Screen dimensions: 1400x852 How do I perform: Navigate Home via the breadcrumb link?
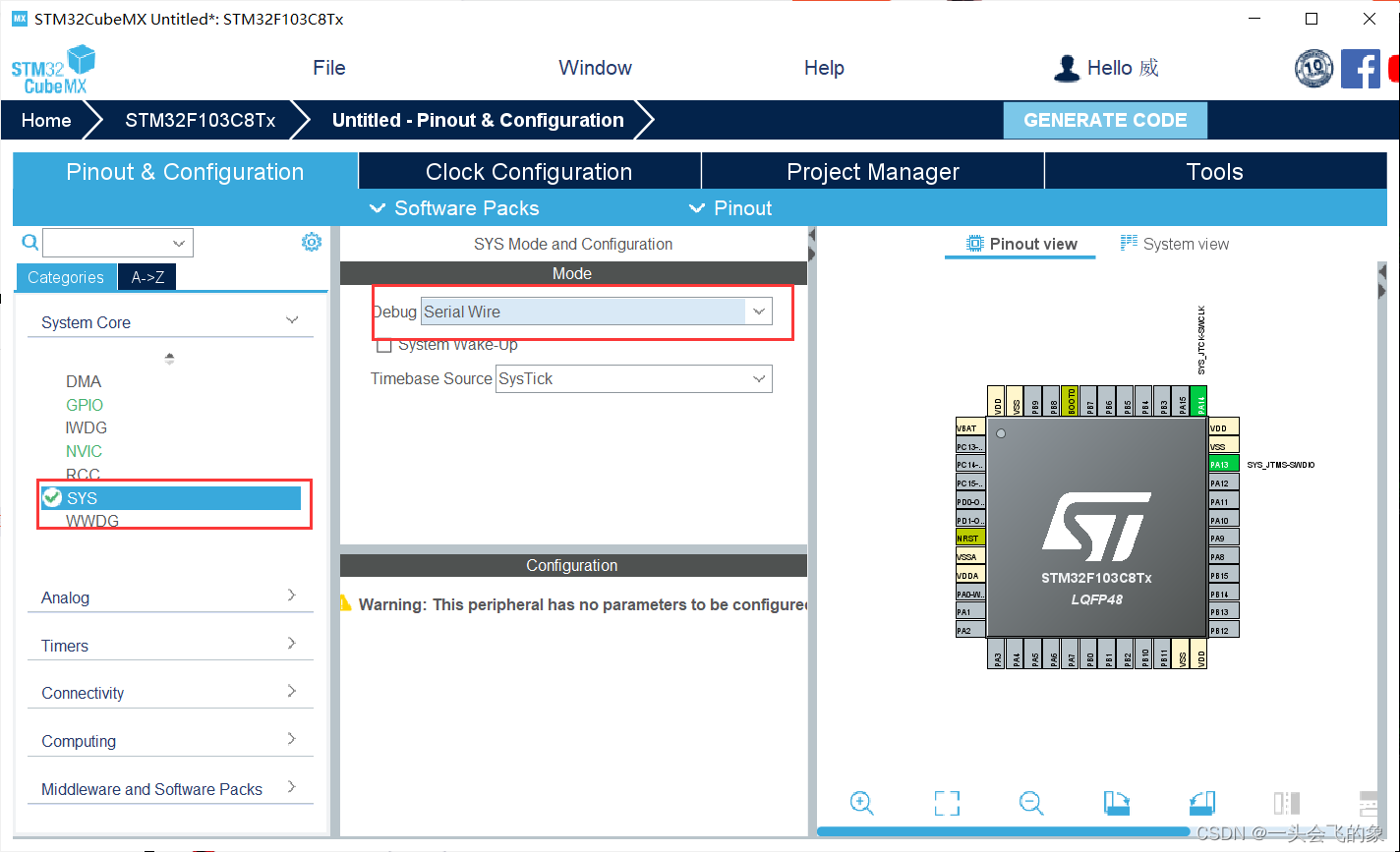coord(45,120)
